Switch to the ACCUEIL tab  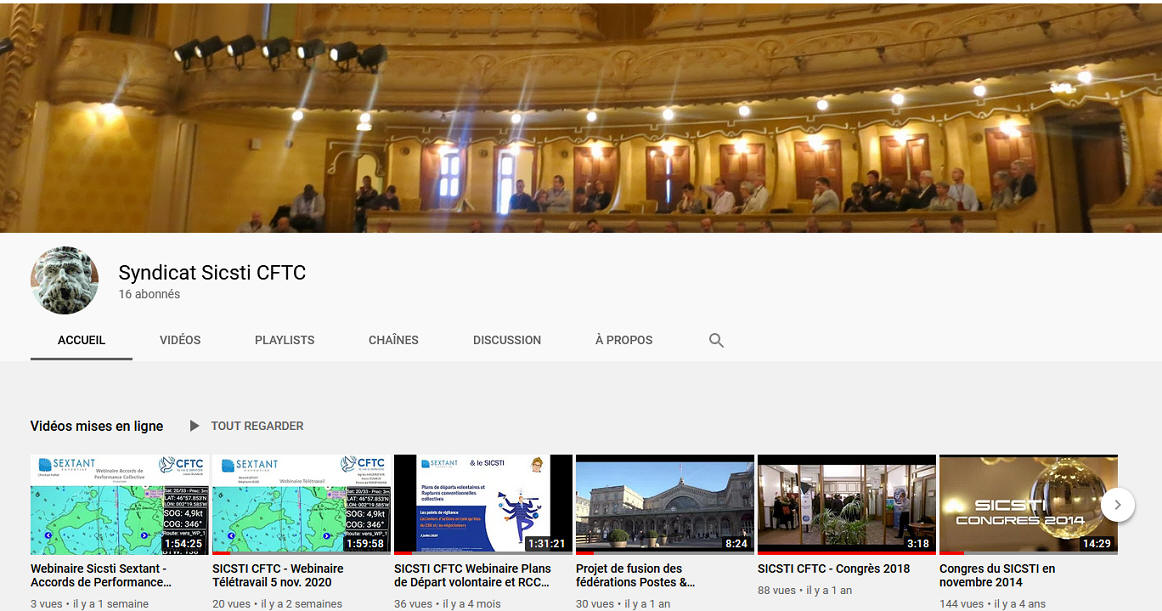[x=82, y=340]
